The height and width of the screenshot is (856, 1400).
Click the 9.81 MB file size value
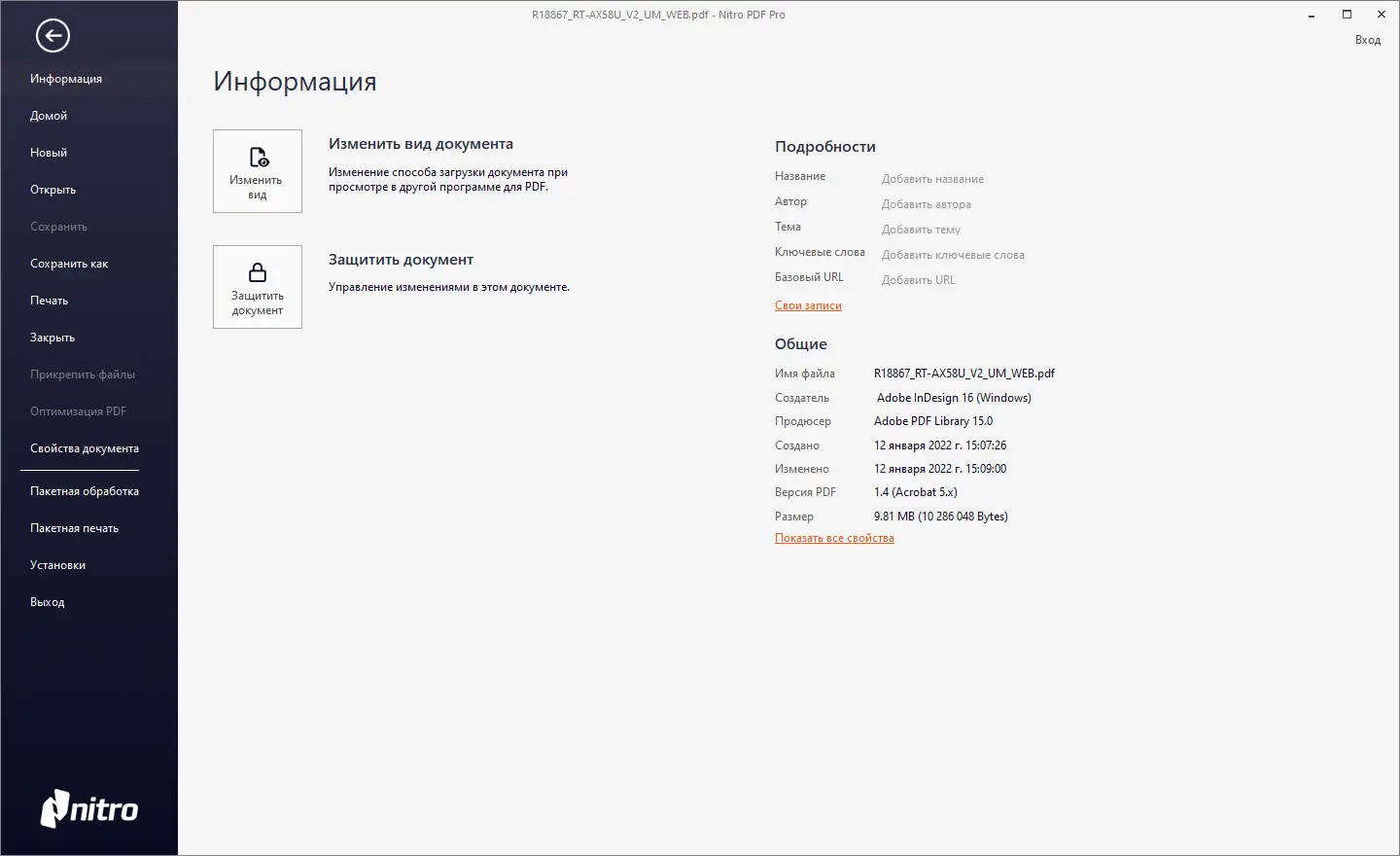click(941, 517)
